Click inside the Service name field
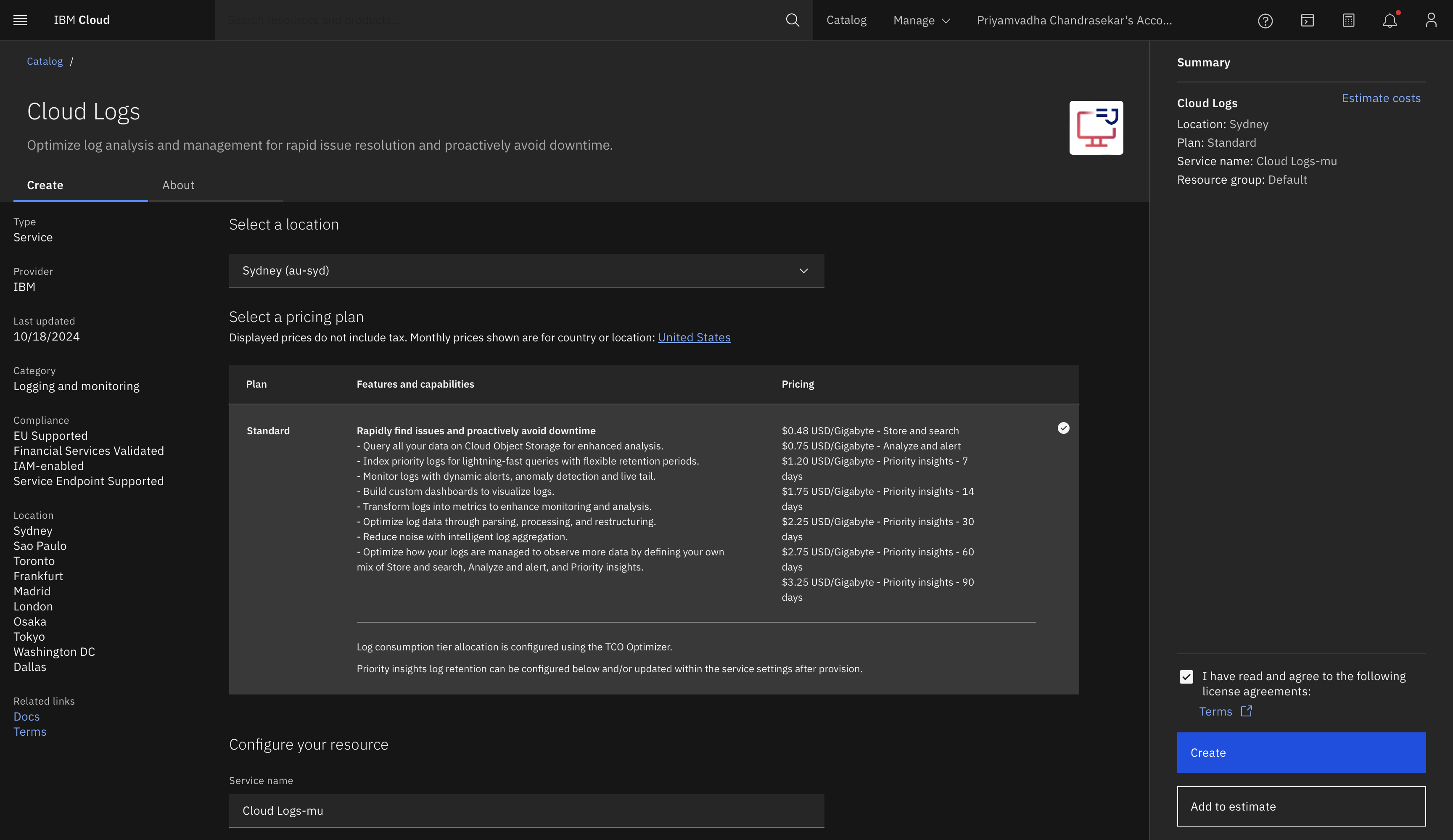 pos(526,811)
